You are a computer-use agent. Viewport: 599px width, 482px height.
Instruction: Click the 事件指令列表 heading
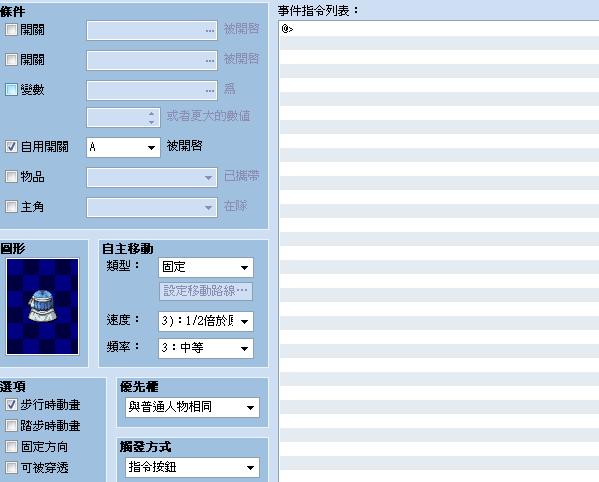click(x=318, y=11)
